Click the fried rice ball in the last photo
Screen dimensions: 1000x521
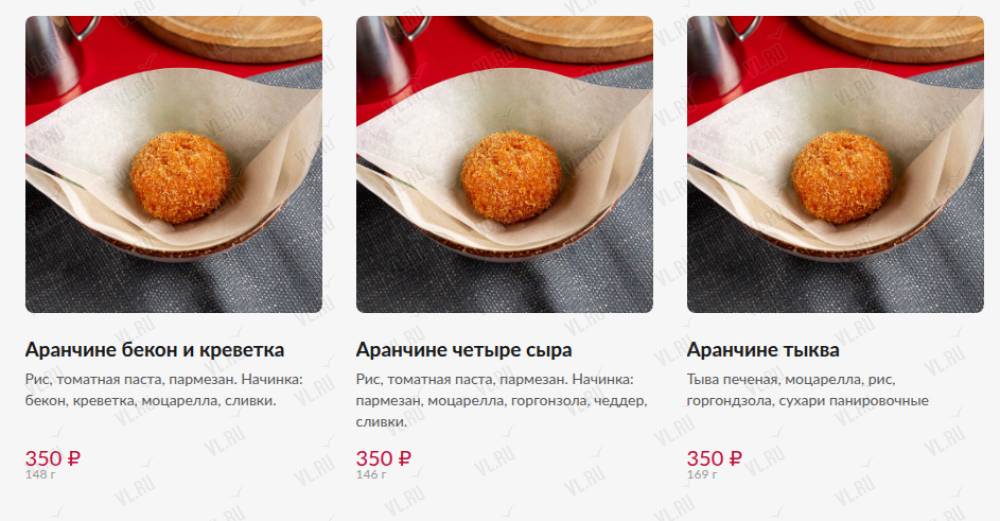[842, 177]
